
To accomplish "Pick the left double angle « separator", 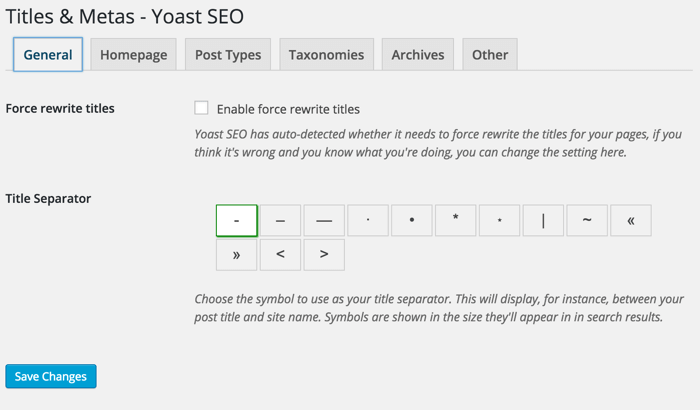I will (631, 220).
